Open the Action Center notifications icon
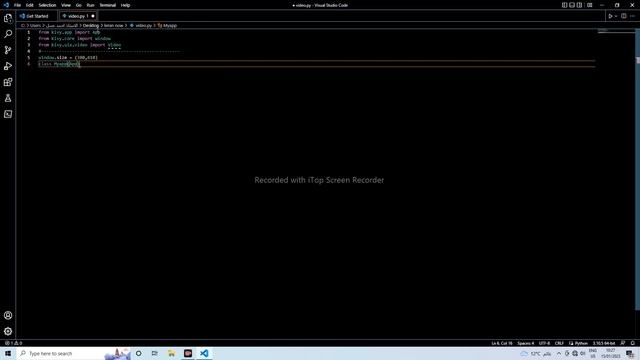Viewport: 640px width, 360px height. click(631, 353)
